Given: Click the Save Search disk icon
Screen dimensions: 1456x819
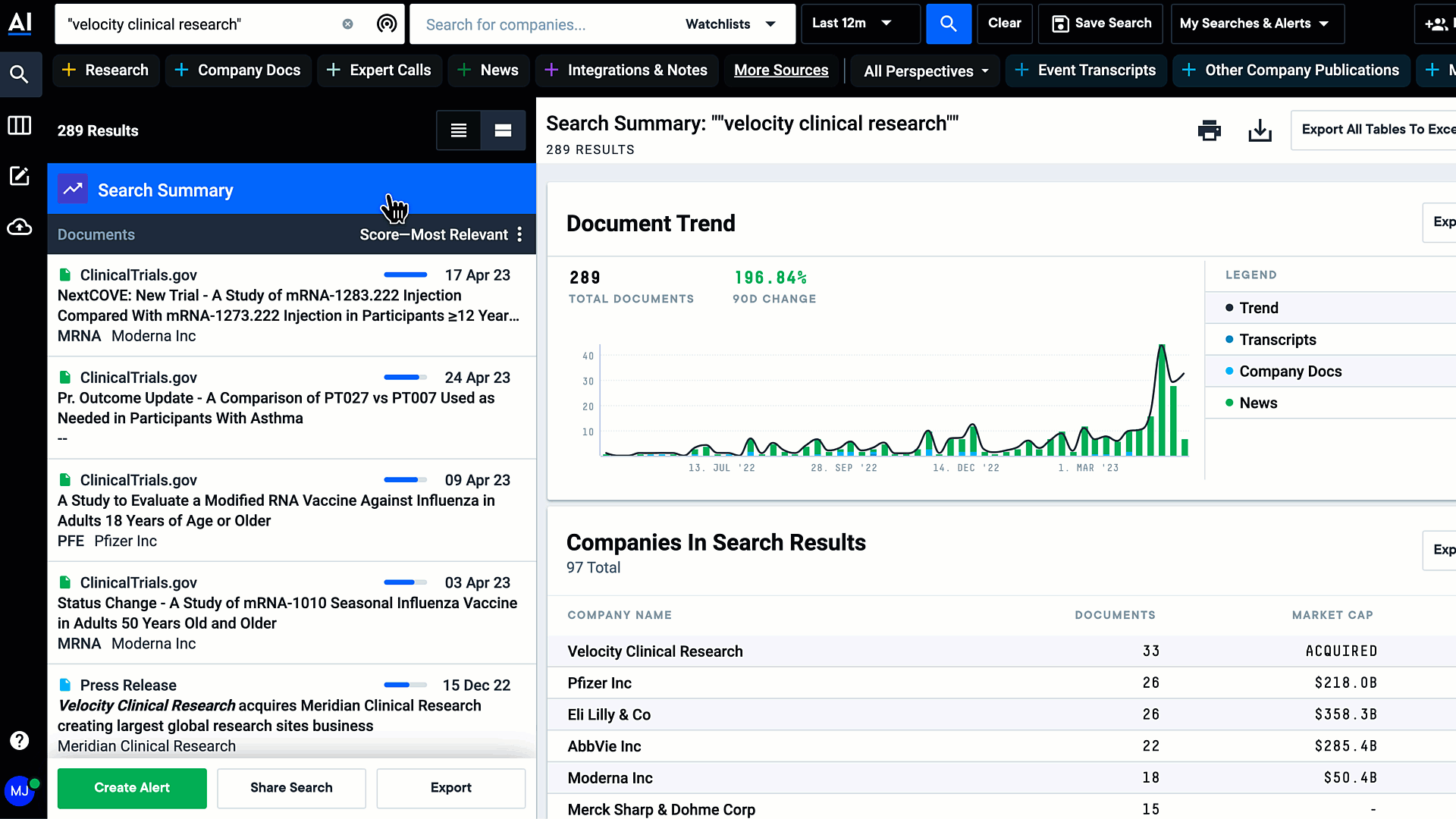Looking at the screenshot, I should [1060, 24].
